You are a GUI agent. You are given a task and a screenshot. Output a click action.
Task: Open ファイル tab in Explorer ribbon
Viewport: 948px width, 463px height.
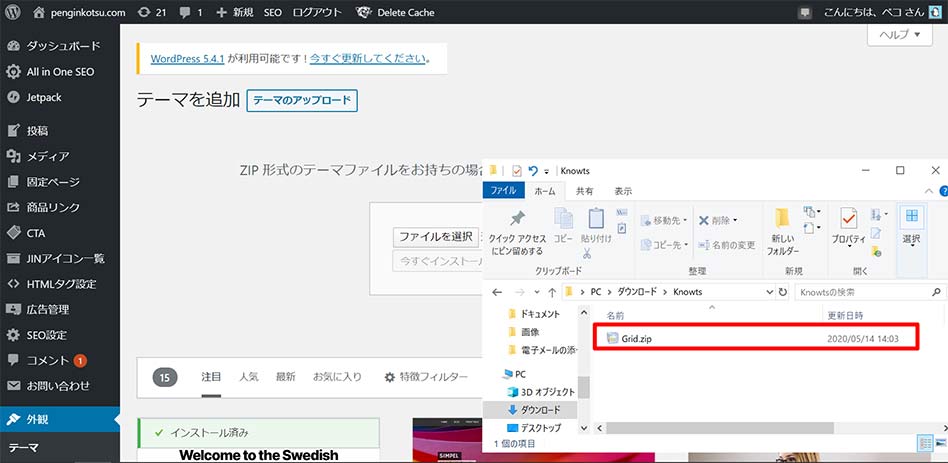pos(504,190)
